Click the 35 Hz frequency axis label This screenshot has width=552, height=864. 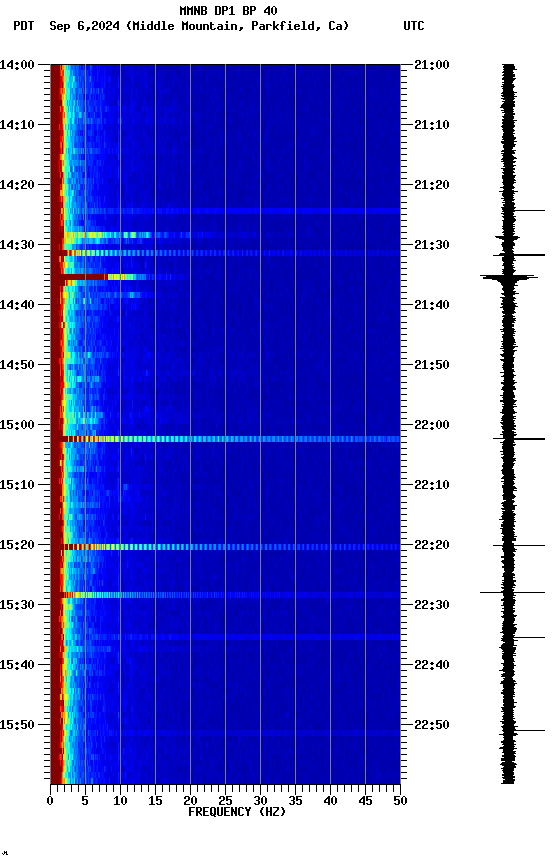tap(295, 801)
